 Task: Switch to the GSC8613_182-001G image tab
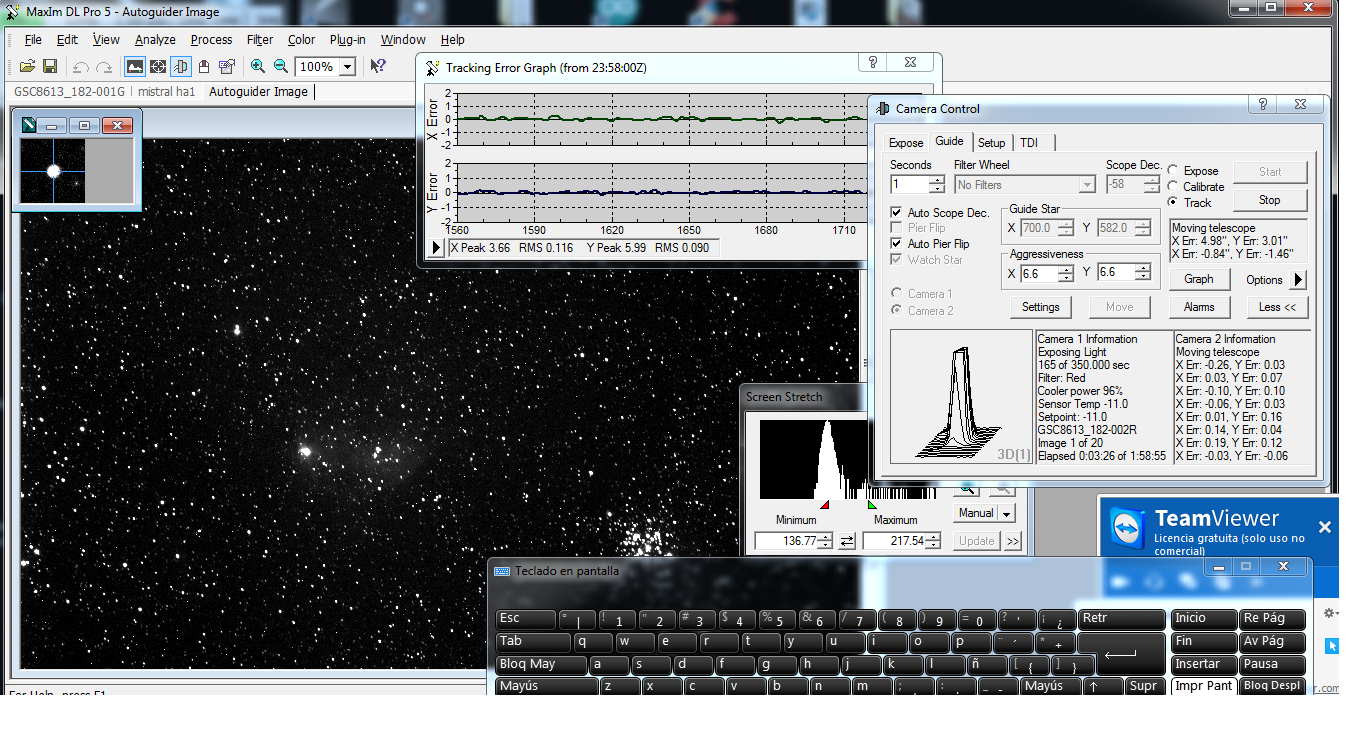tap(69, 92)
